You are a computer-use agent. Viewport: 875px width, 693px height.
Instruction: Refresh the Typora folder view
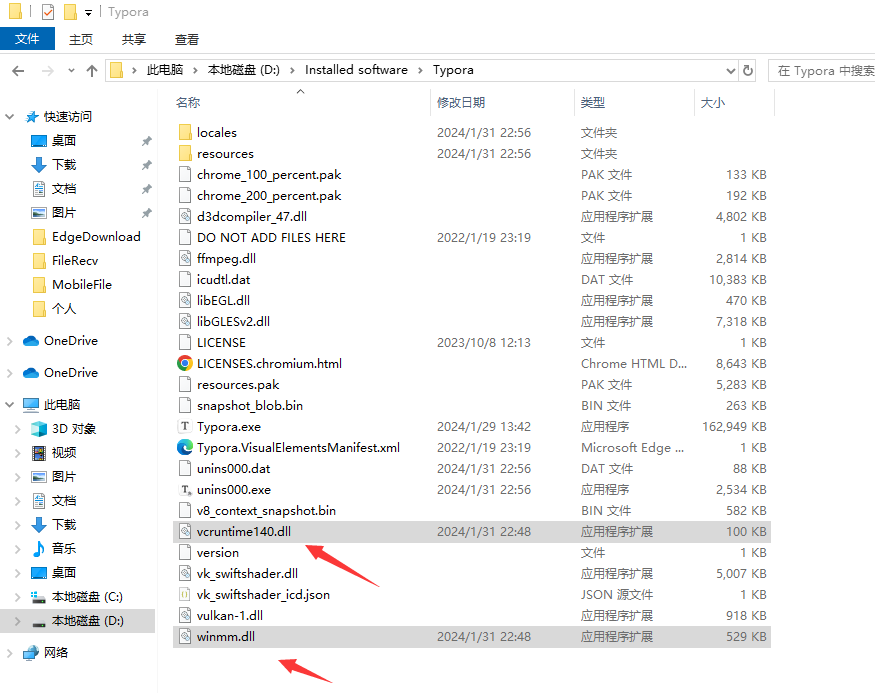coord(748,70)
